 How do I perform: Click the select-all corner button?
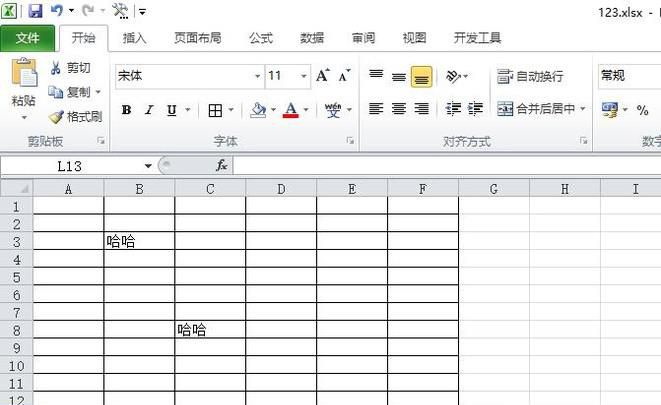tap(17, 188)
